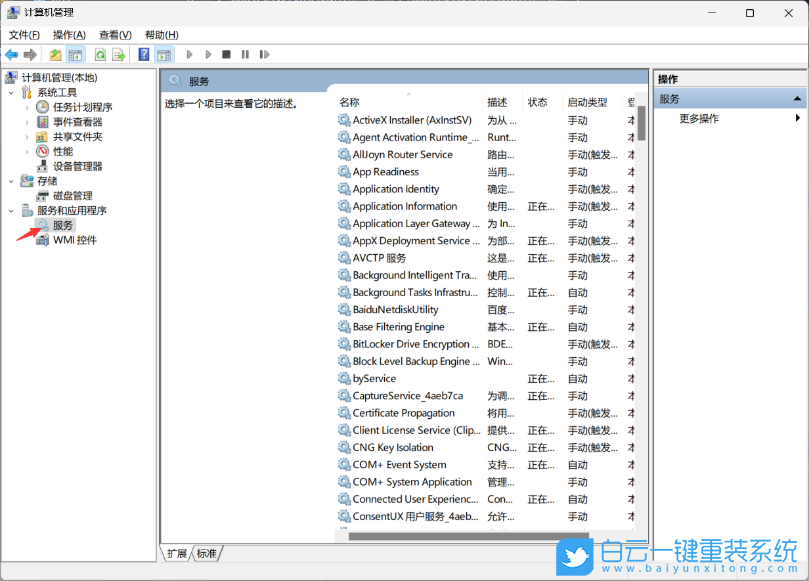Collapse the 服务和应用程序 tree node
This screenshot has height=581, width=809.
[x=10, y=210]
